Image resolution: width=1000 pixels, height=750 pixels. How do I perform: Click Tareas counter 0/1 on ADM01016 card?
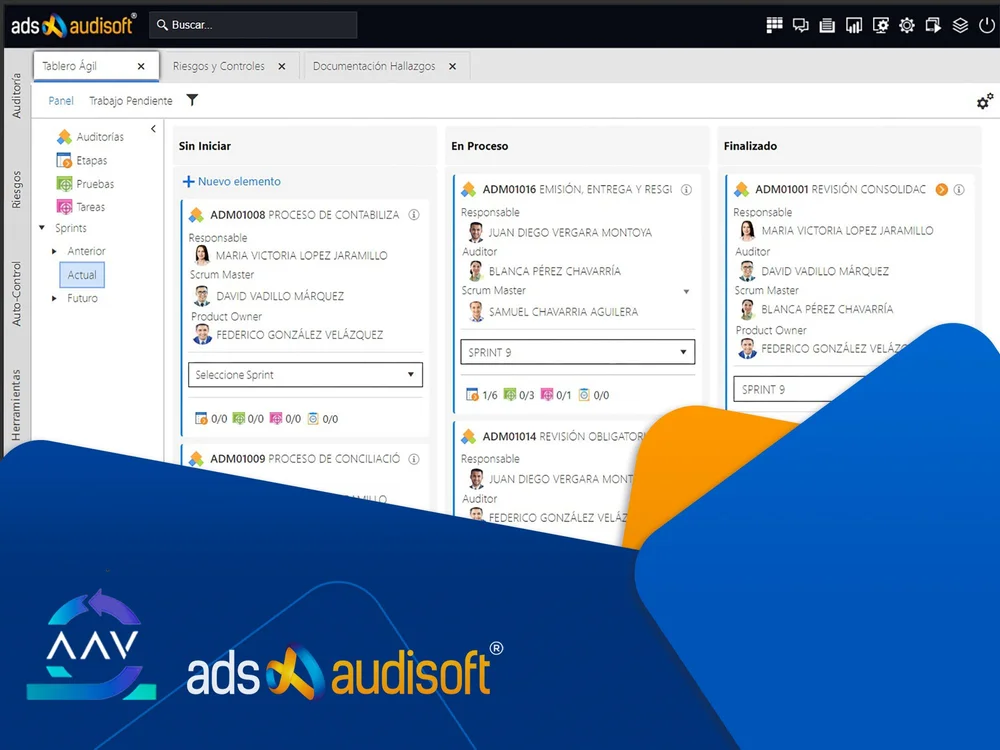(x=555, y=395)
